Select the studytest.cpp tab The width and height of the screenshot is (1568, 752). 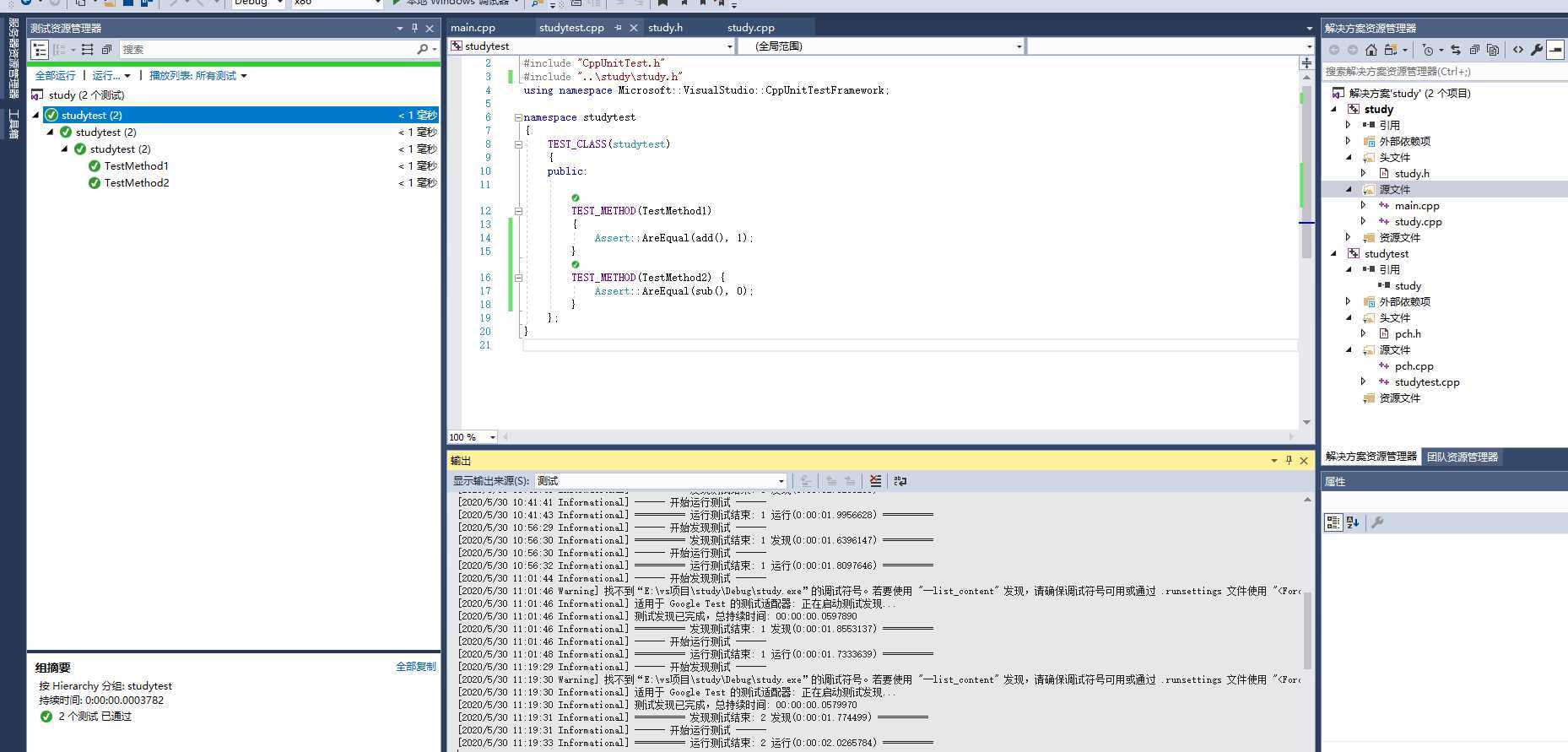[571, 28]
